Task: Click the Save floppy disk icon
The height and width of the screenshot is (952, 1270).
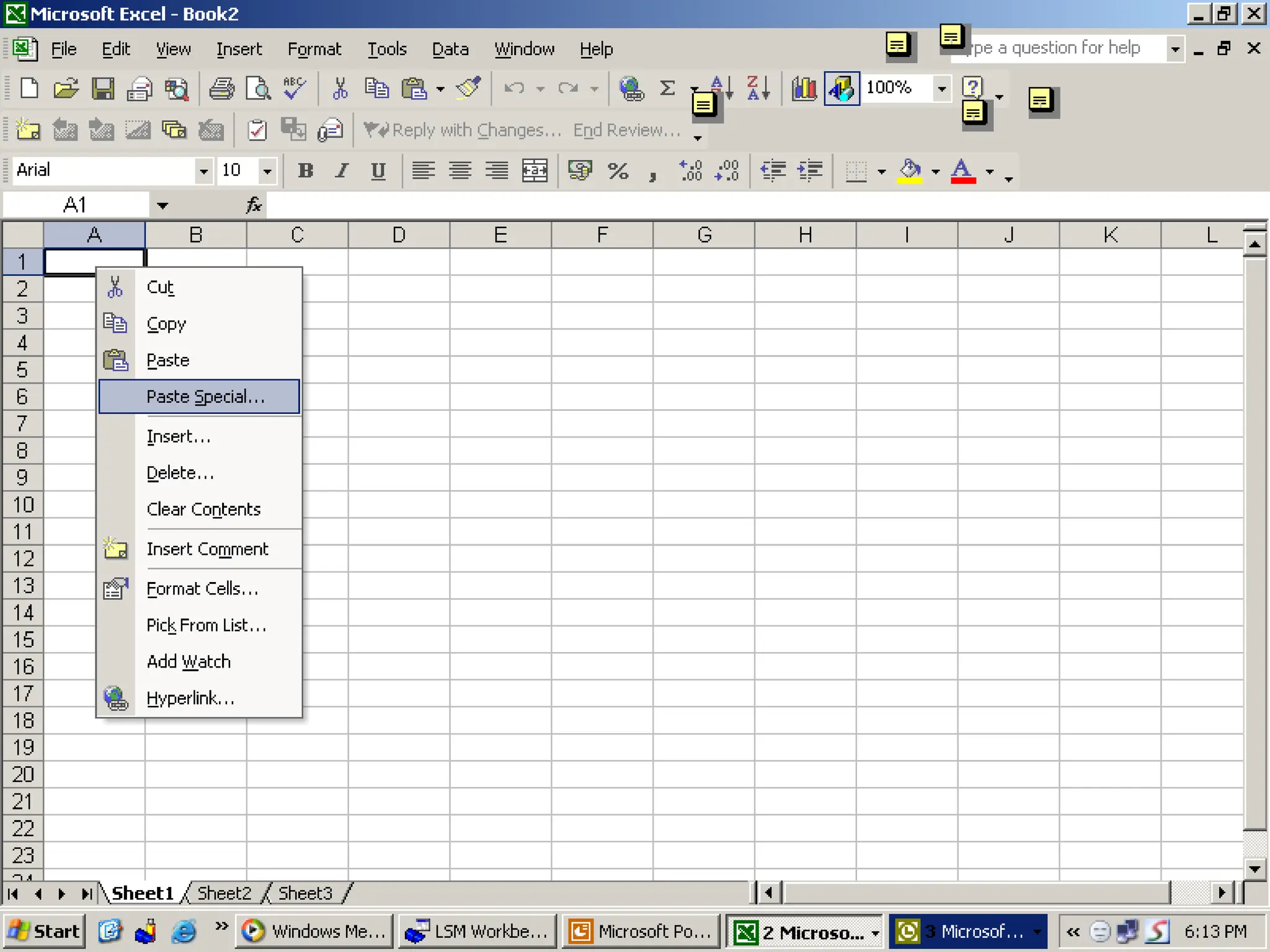Action: (102, 89)
